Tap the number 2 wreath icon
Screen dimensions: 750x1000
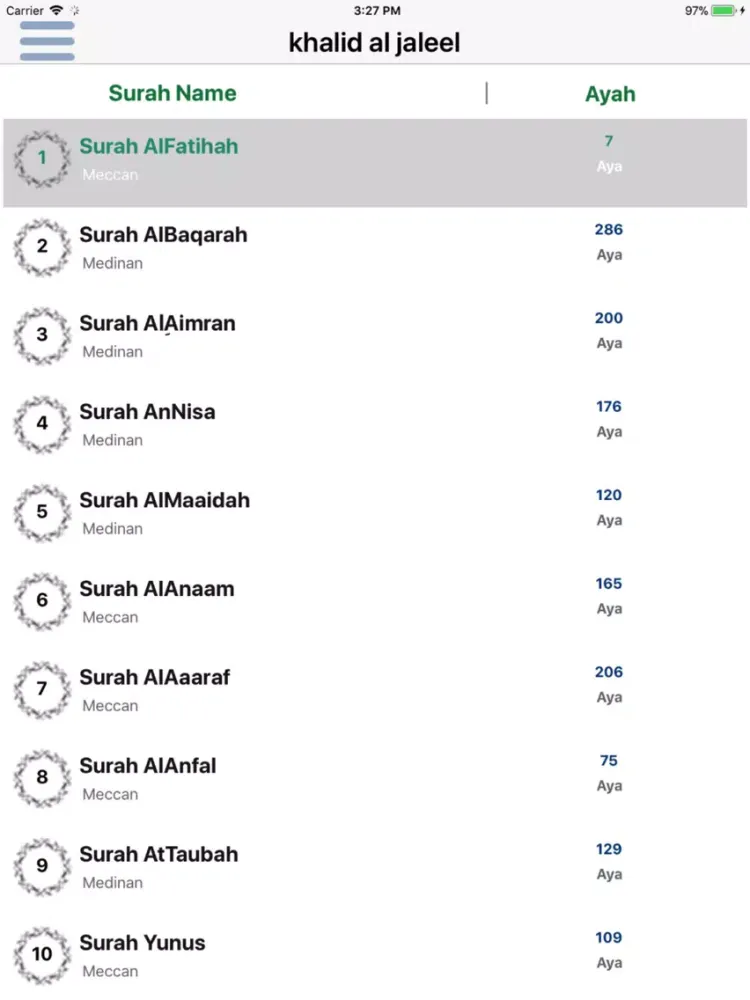[42, 246]
